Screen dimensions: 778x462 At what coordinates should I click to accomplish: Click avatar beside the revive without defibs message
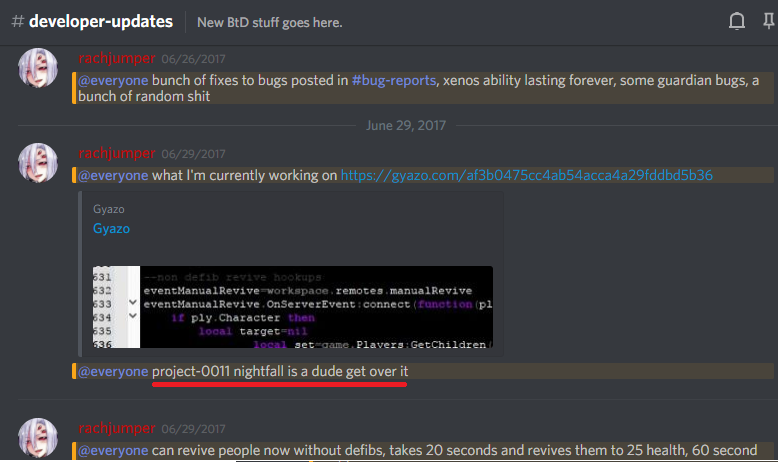pos(40,439)
